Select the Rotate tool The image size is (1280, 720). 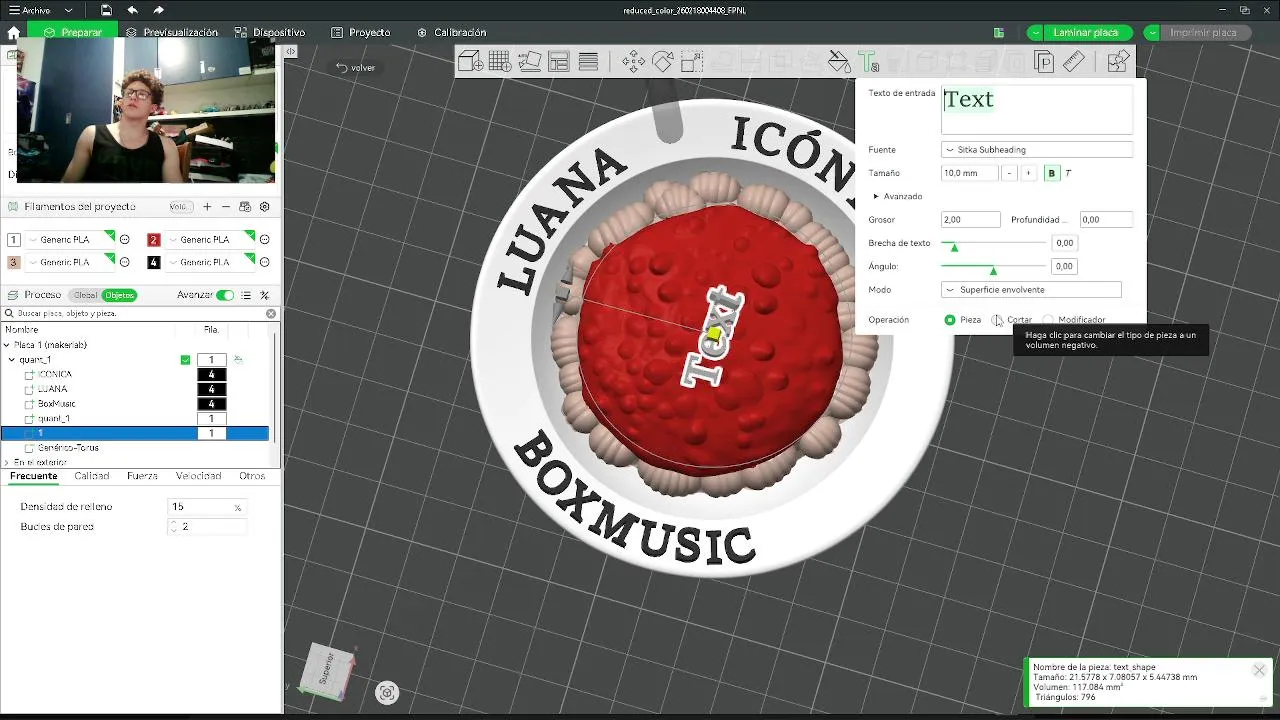pyautogui.click(x=662, y=62)
